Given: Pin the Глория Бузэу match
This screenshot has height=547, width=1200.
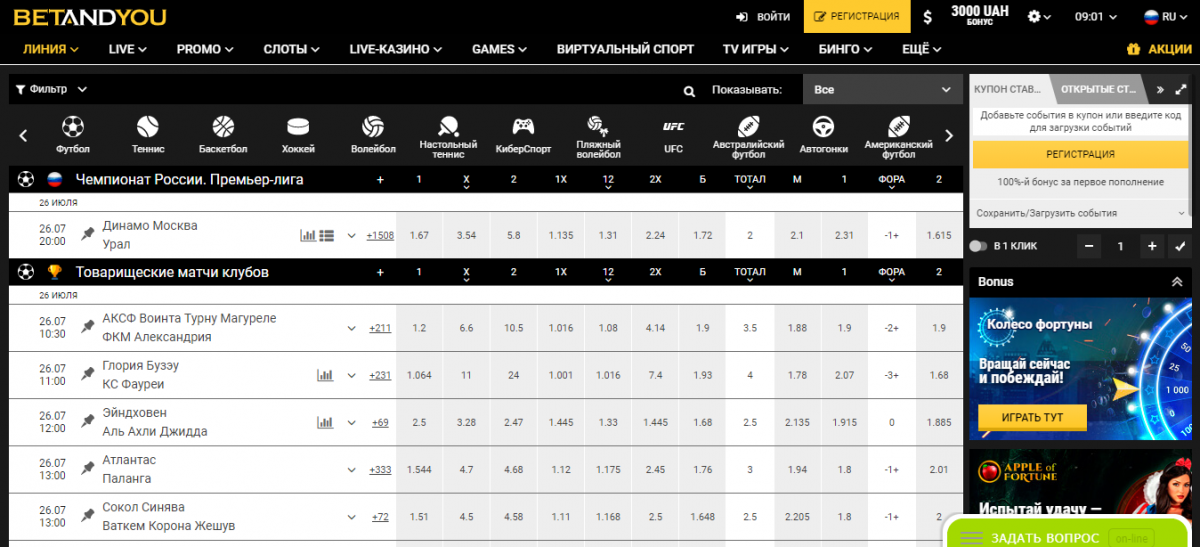Looking at the screenshot, I should click(x=88, y=375).
